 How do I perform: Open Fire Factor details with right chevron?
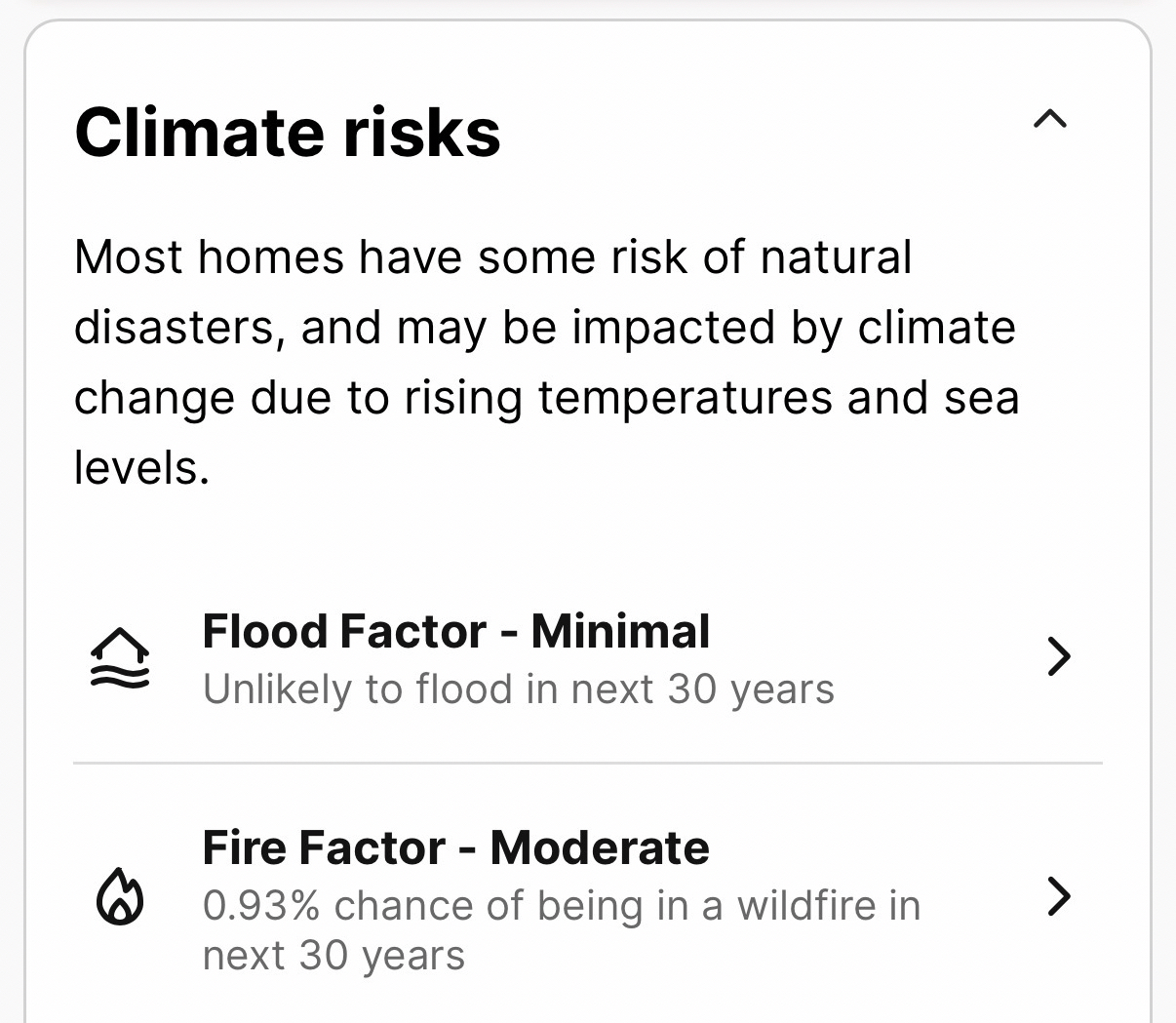(1058, 896)
